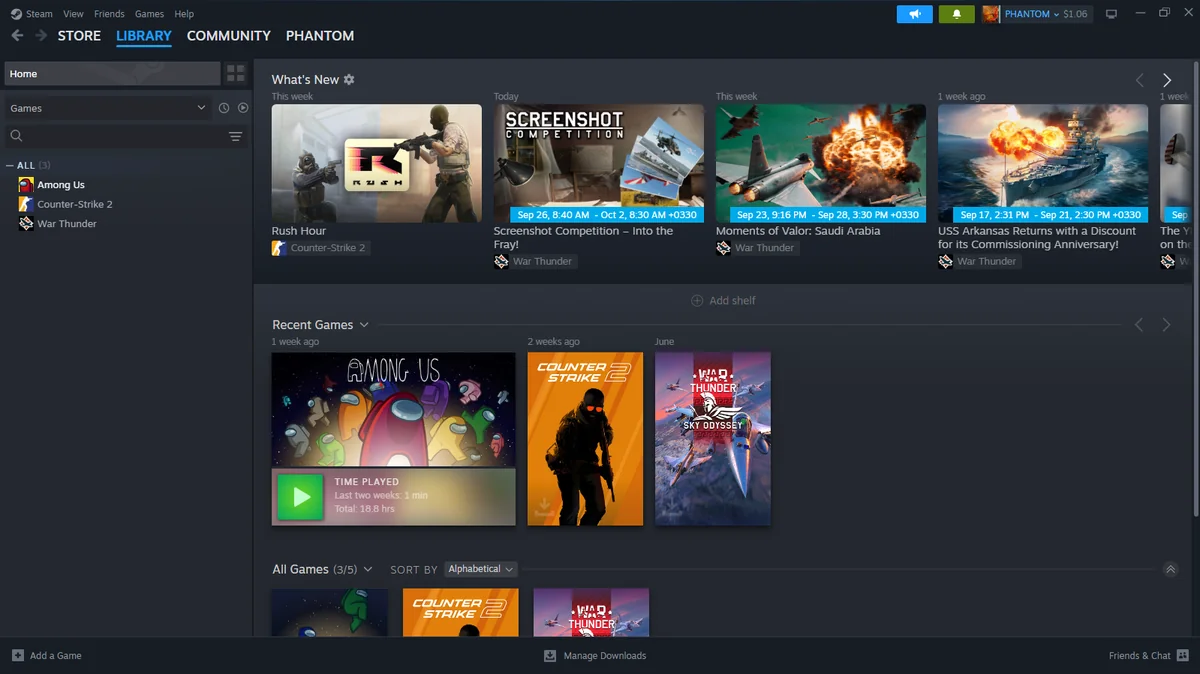
Task: Click the recent activity clock icon
Action: [x=224, y=108]
